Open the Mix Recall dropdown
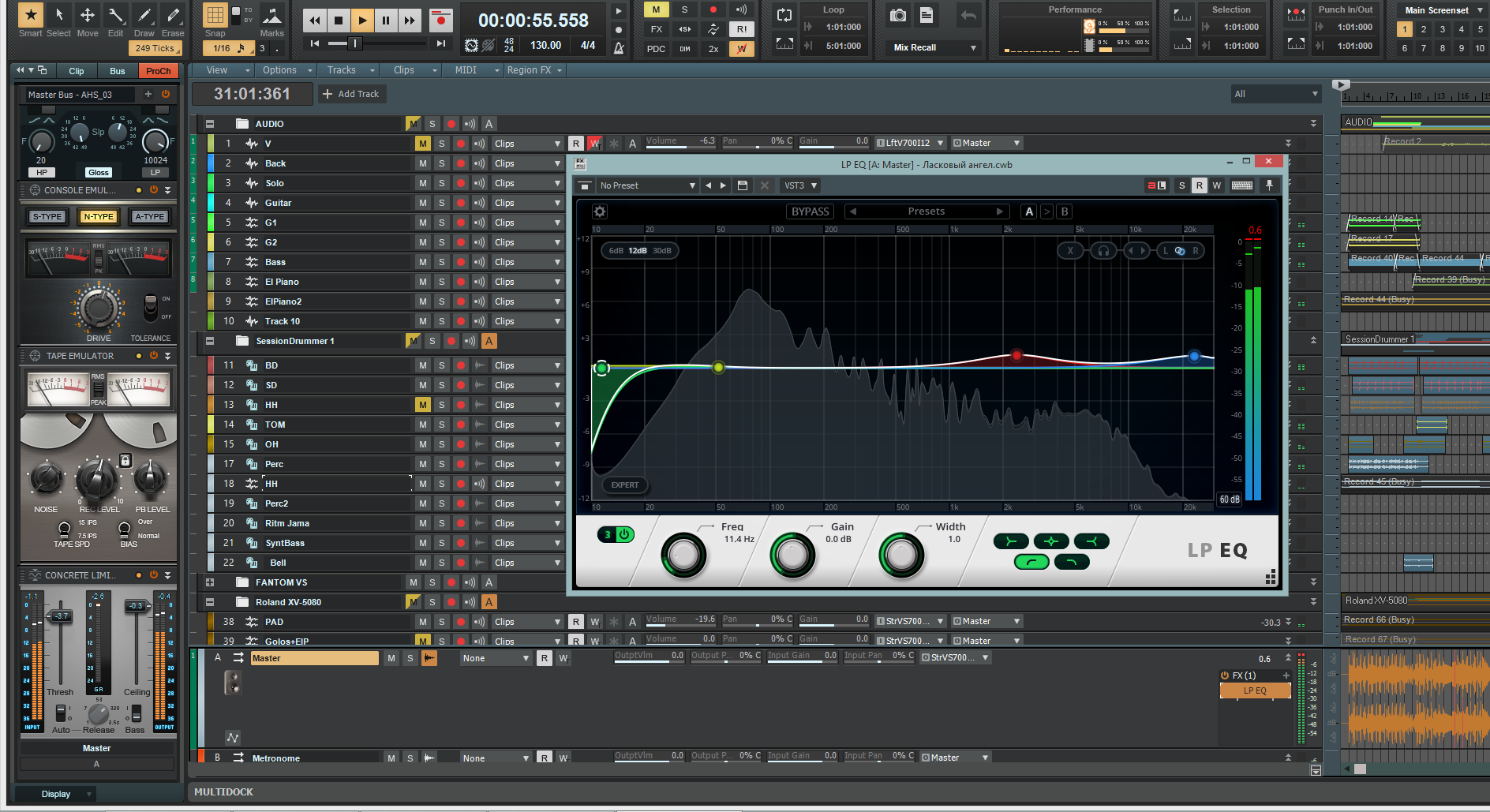The height and width of the screenshot is (812, 1490). 934,47
